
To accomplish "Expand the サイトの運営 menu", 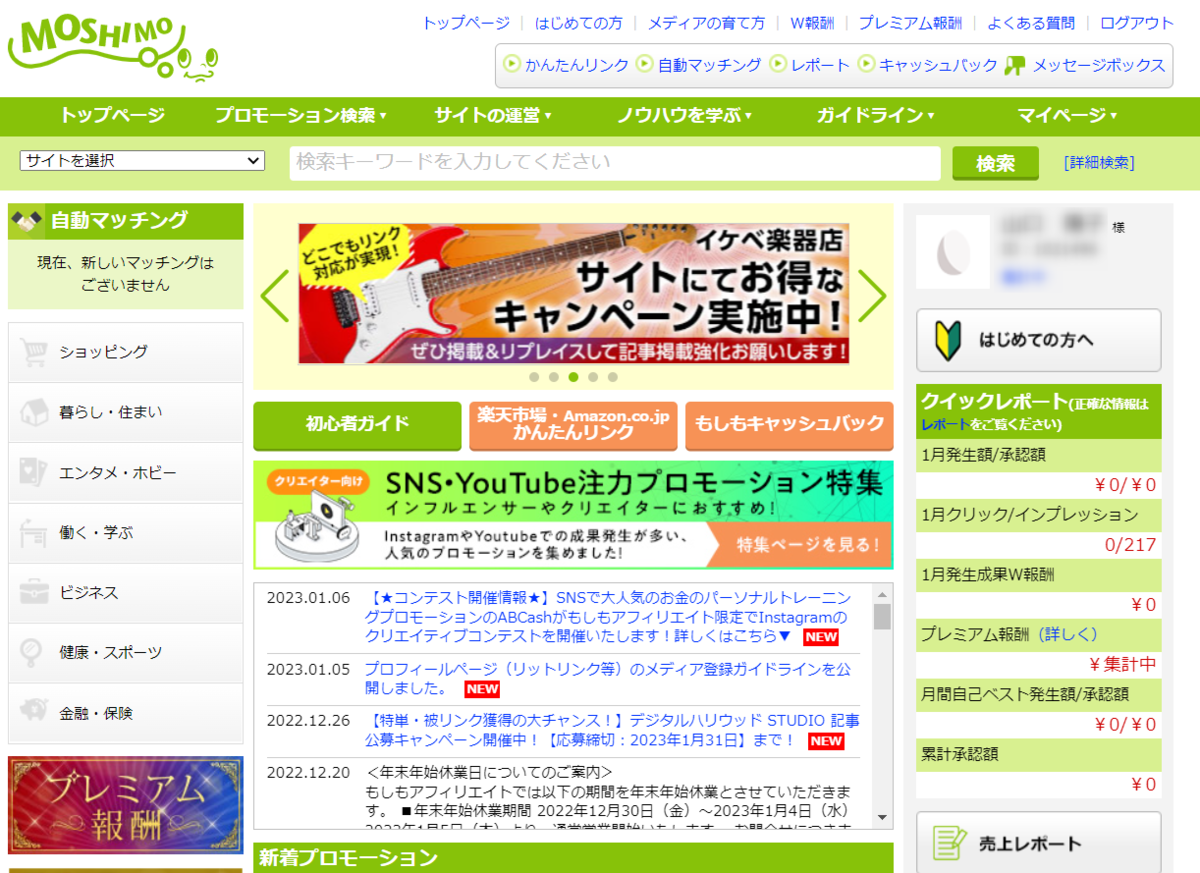I will click(x=492, y=116).
